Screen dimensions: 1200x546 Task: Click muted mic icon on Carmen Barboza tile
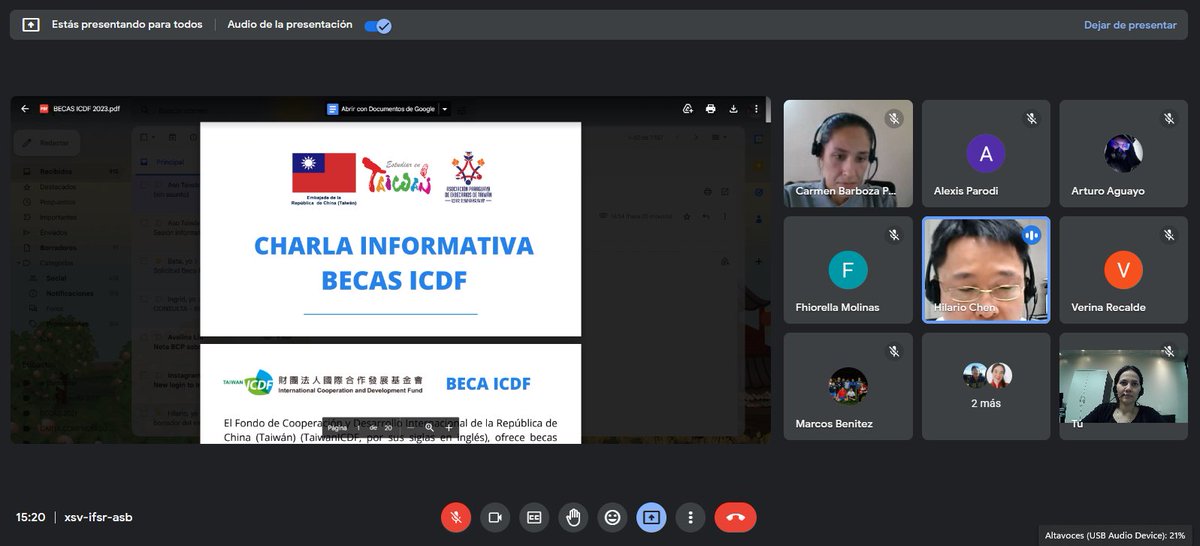(894, 119)
